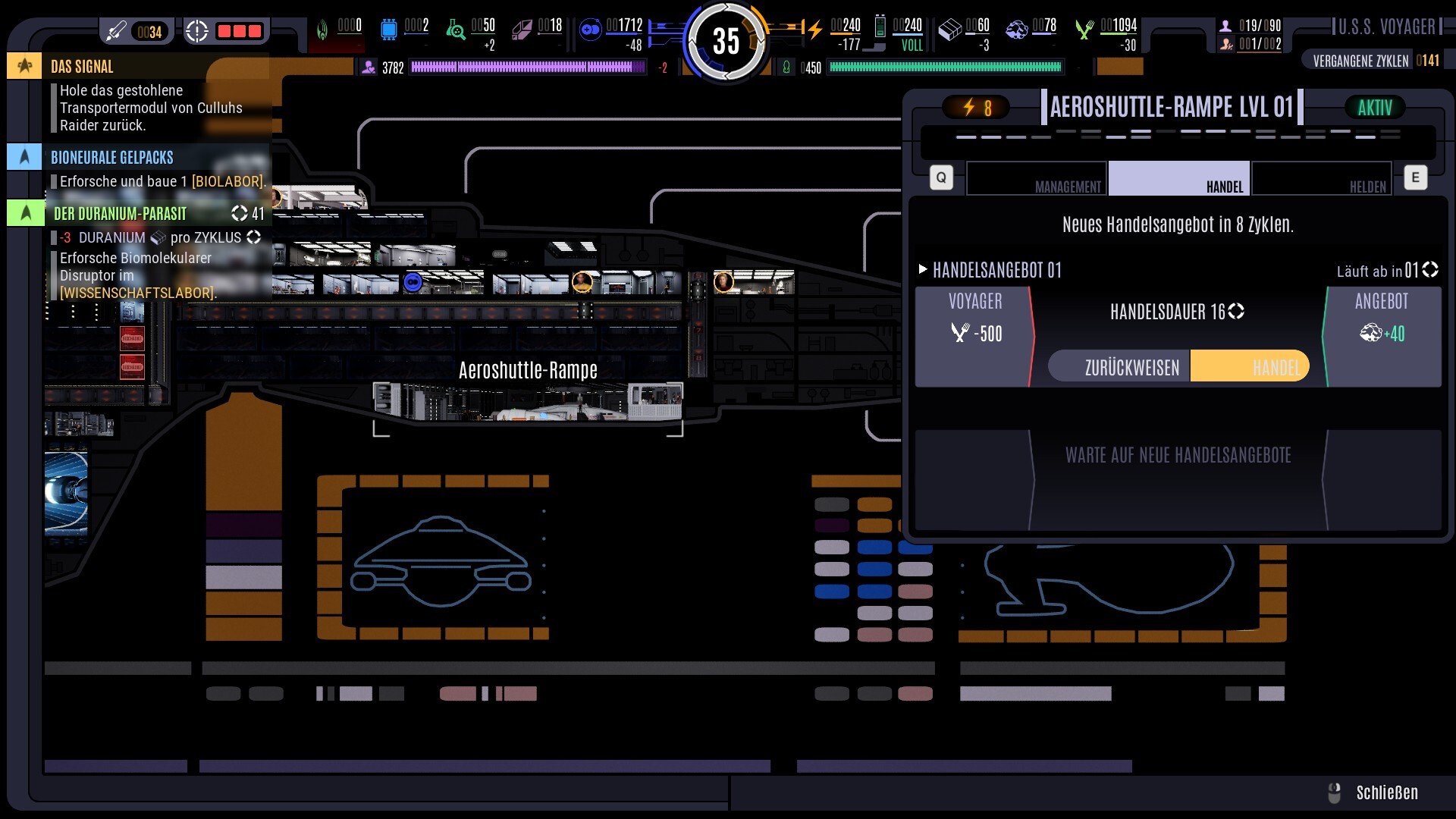Click the Q previous-tab key button
This screenshot has width=1456, height=819.
[x=941, y=177]
